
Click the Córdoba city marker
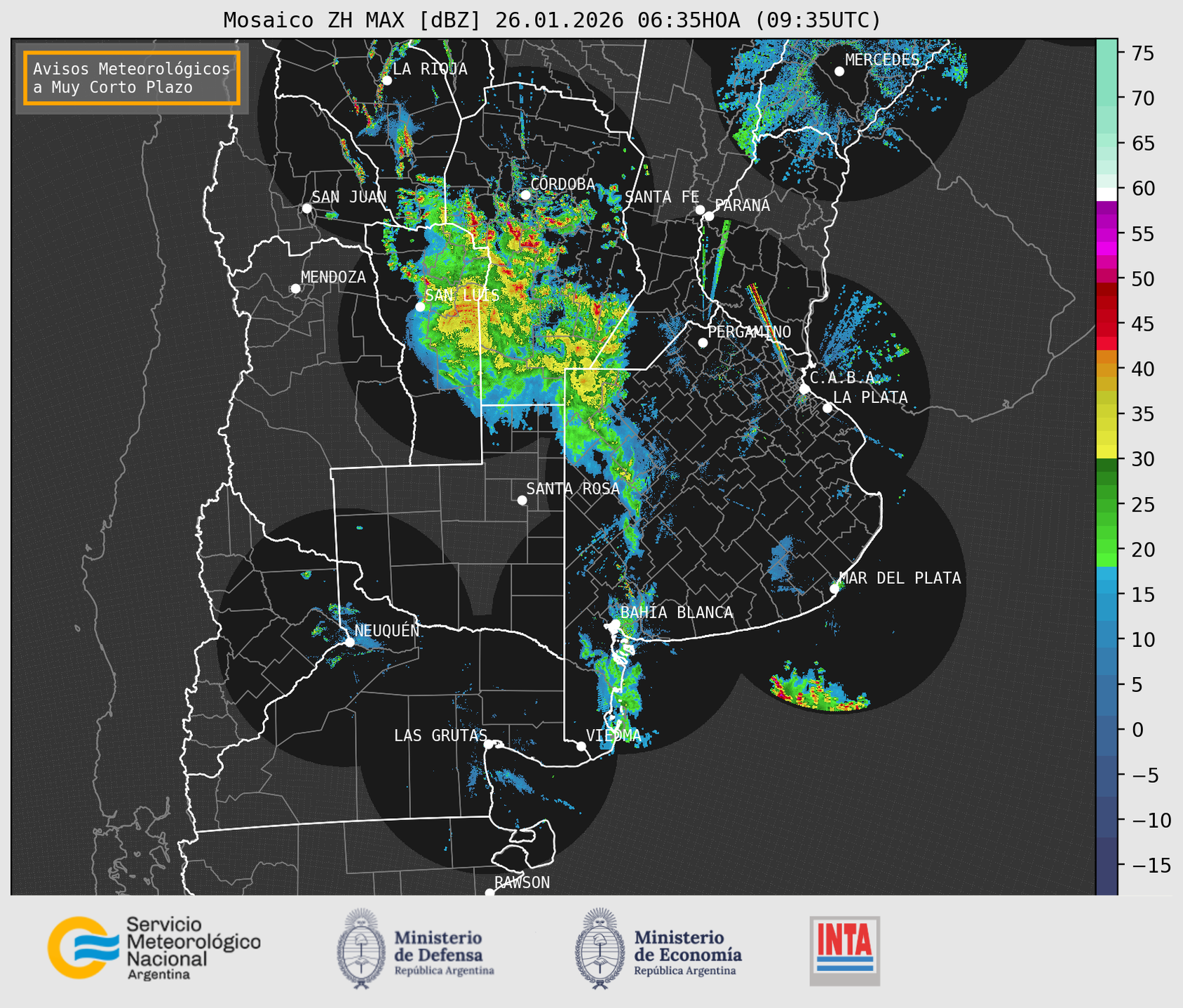click(x=525, y=195)
